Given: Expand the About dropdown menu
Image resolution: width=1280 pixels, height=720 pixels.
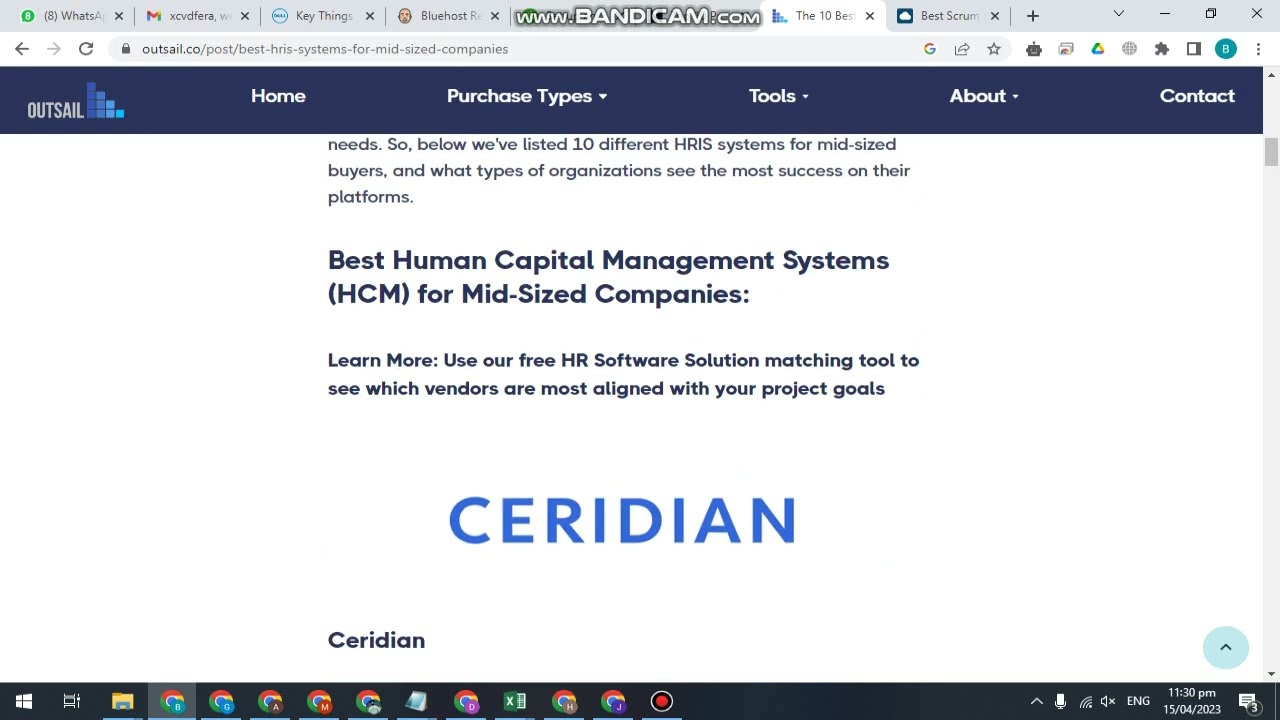Looking at the screenshot, I should coord(984,96).
